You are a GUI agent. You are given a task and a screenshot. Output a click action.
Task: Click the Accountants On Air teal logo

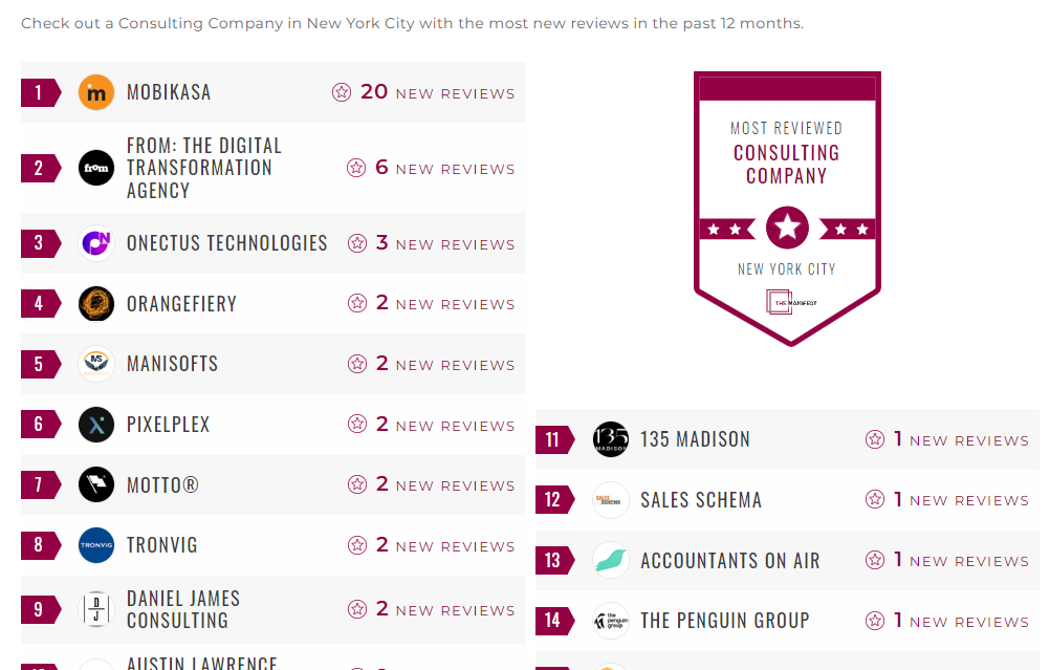point(610,560)
